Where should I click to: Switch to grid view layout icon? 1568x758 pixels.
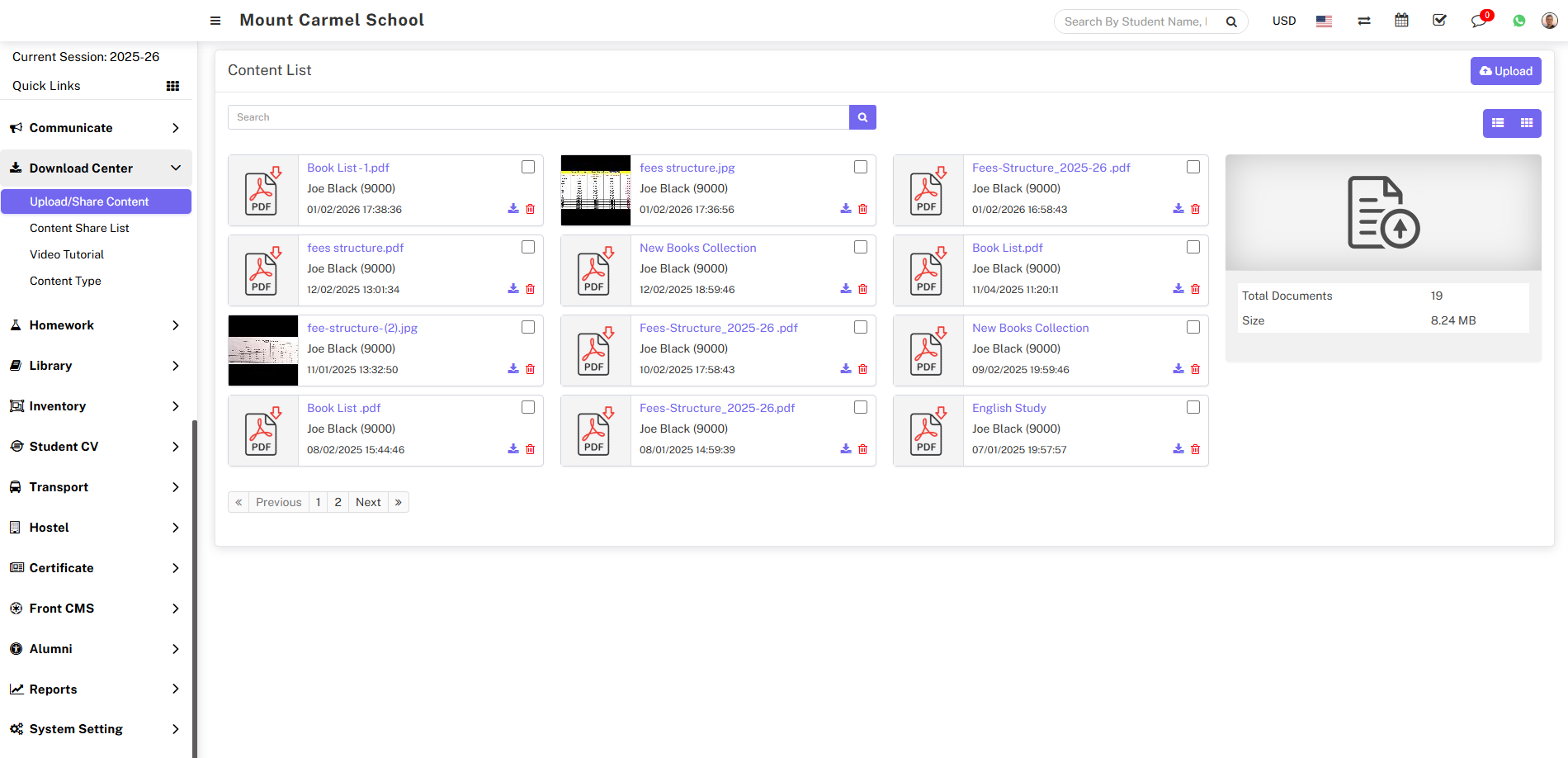pyautogui.click(x=1527, y=123)
